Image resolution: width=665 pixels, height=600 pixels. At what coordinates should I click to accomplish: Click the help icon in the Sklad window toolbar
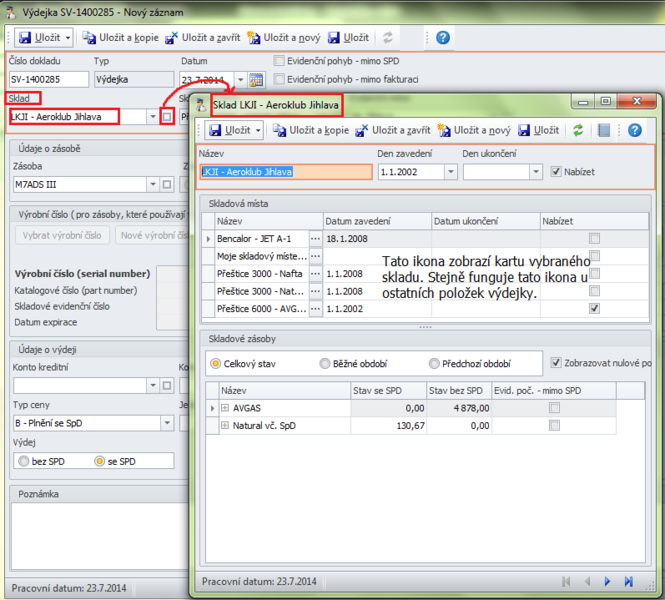(x=634, y=130)
